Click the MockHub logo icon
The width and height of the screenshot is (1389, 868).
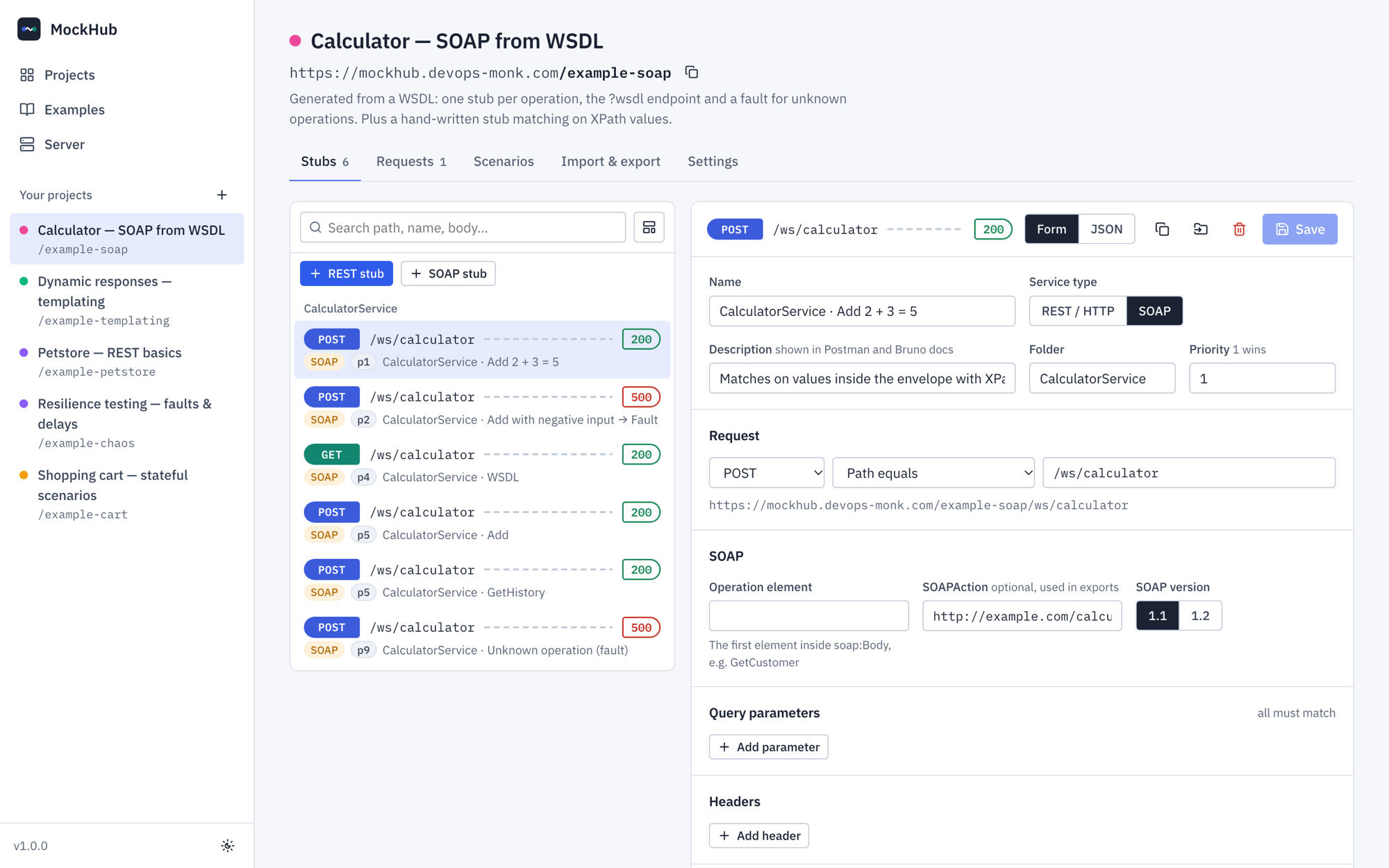point(29,29)
